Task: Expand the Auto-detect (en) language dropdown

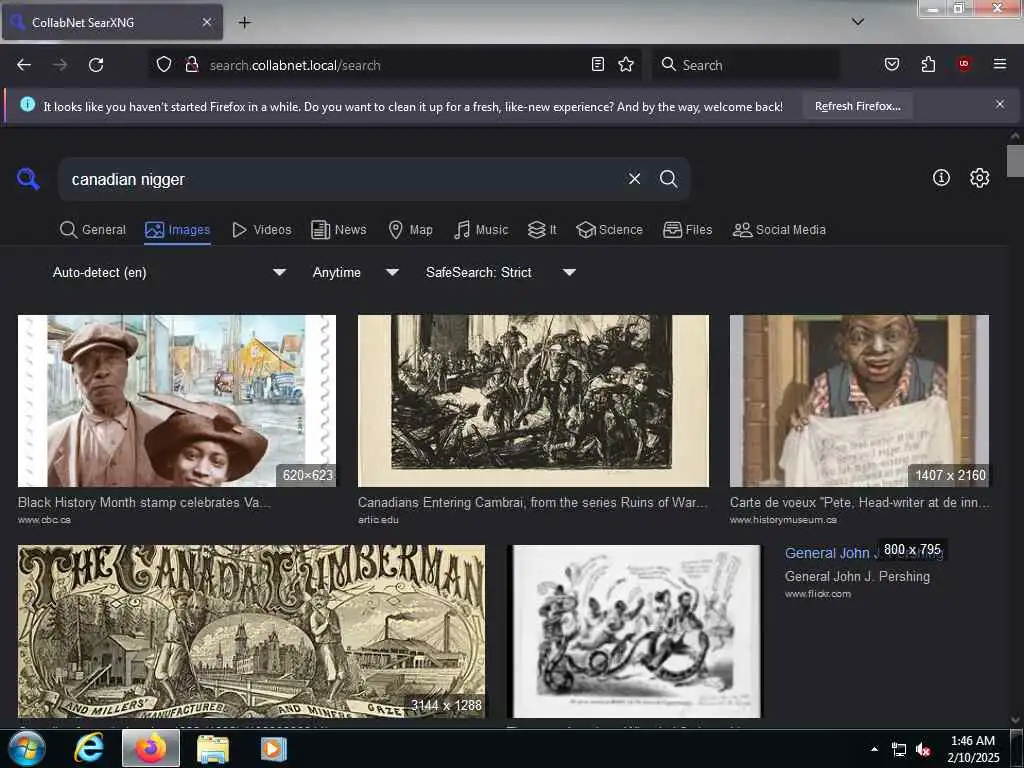Action: click(169, 272)
